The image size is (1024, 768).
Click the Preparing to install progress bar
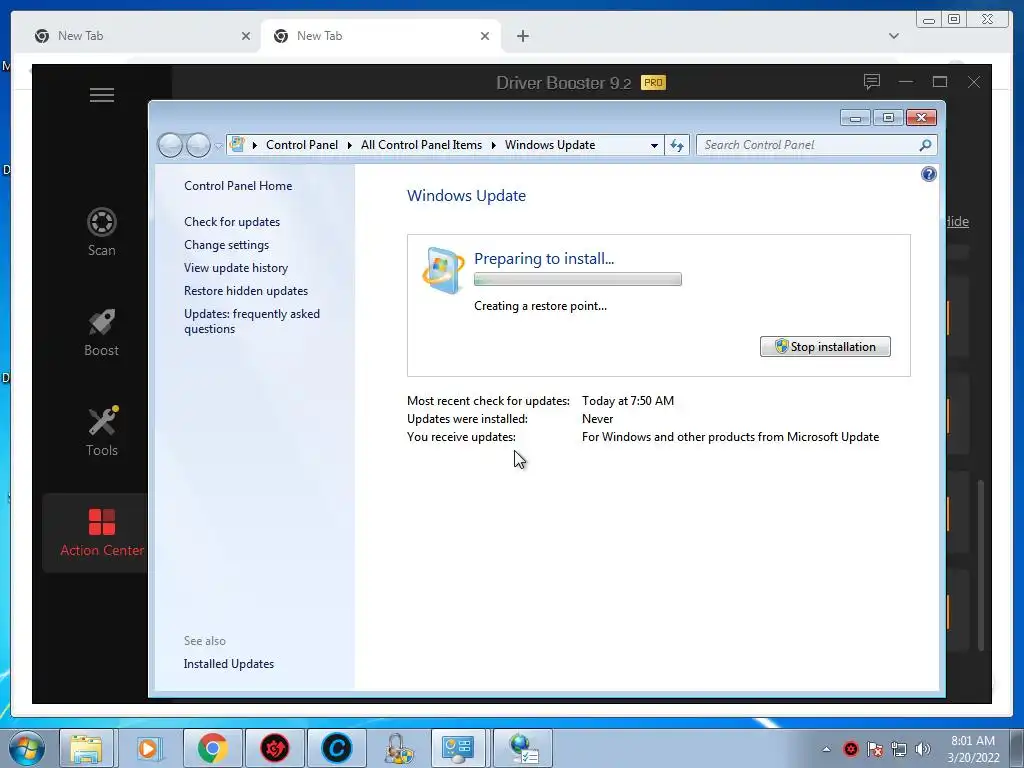coord(577,280)
